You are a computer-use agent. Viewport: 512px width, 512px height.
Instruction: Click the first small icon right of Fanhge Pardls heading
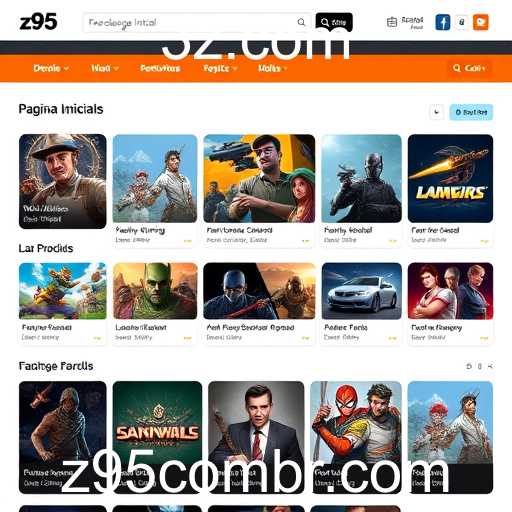click(x=469, y=366)
